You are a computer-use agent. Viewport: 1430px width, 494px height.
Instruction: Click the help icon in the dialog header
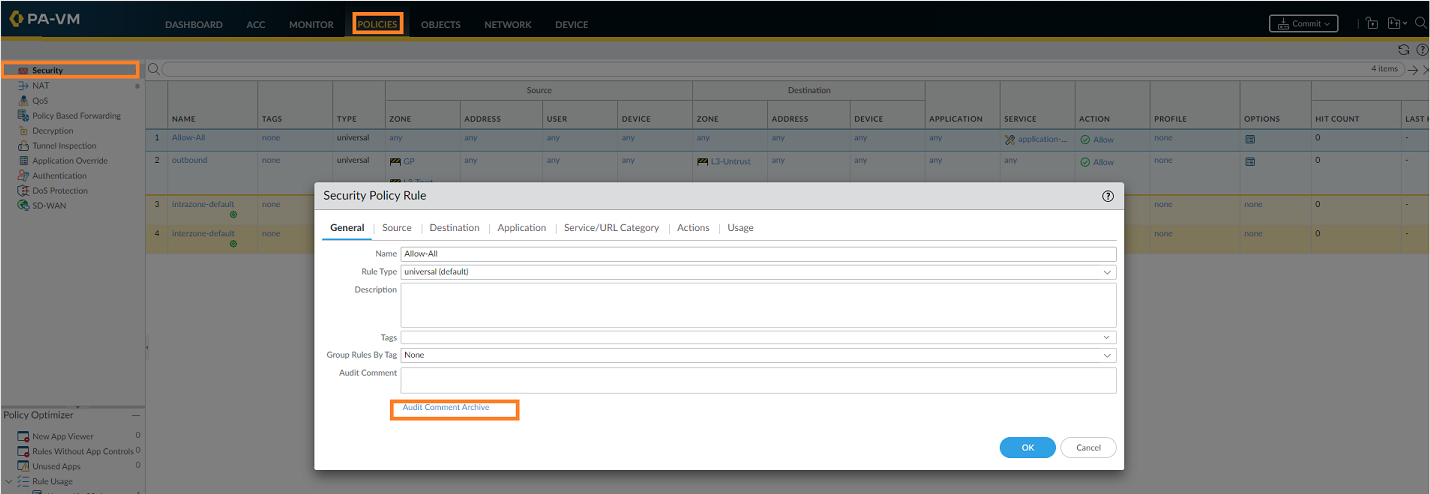click(1107, 196)
